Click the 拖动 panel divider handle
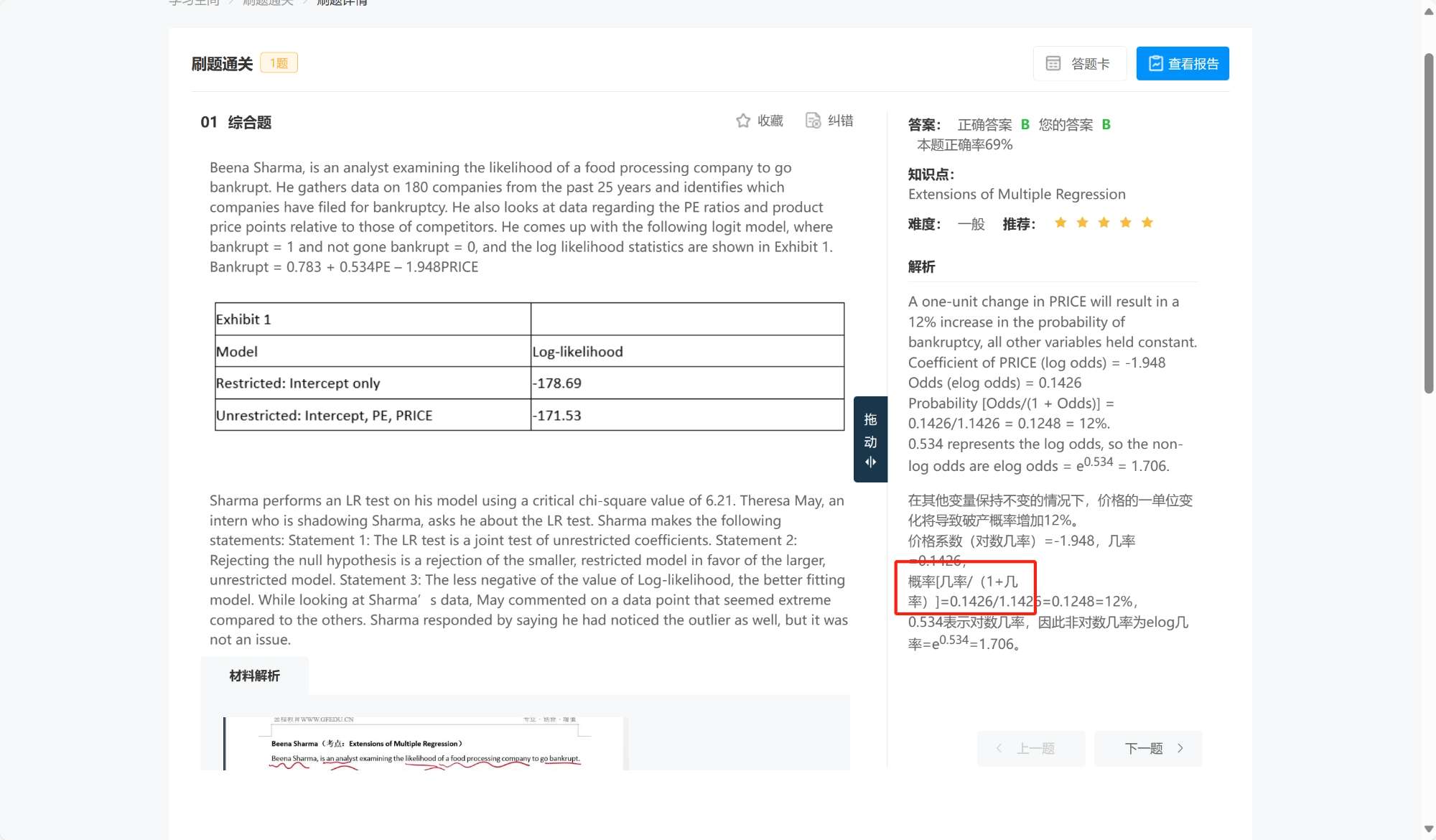The height and width of the screenshot is (840, 1436). click(870, 439)
